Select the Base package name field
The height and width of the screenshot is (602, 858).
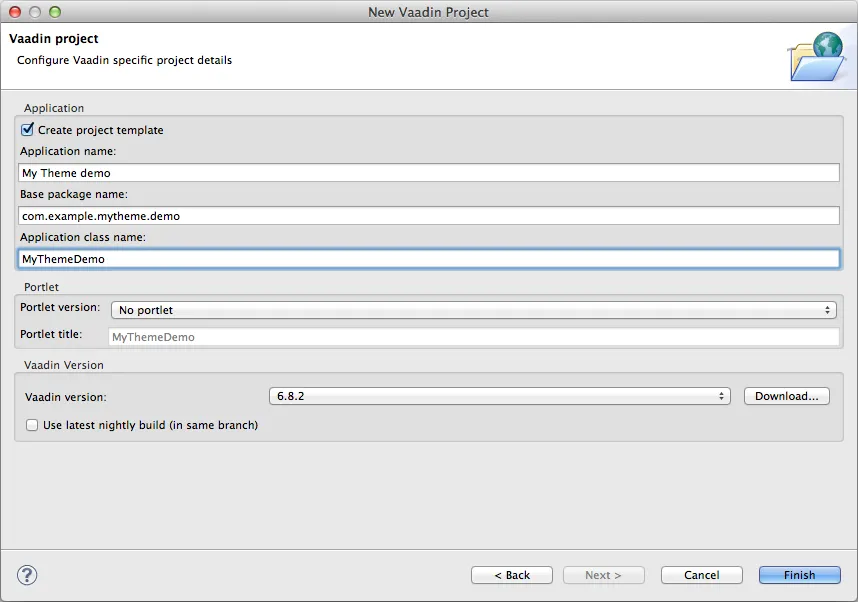point(428,215)
